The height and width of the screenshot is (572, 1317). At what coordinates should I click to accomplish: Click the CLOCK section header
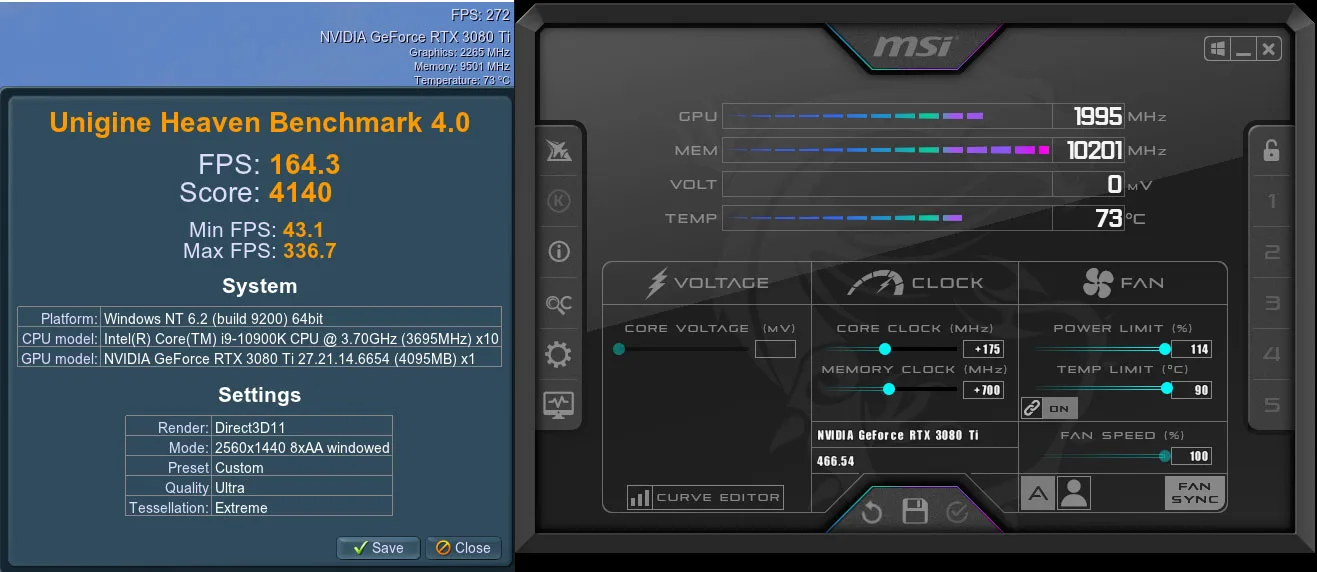(915, 283)
